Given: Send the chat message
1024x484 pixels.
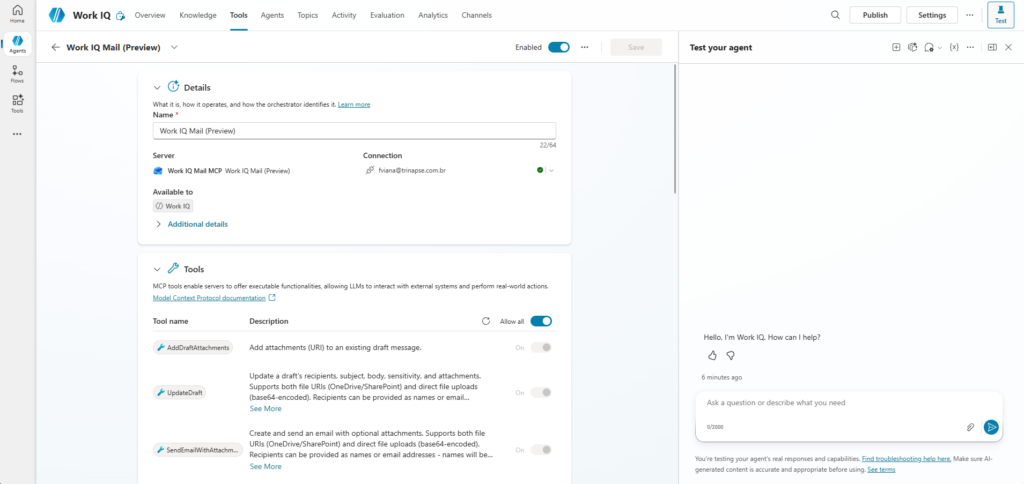Looking at the screenshot, I should 991,427.
